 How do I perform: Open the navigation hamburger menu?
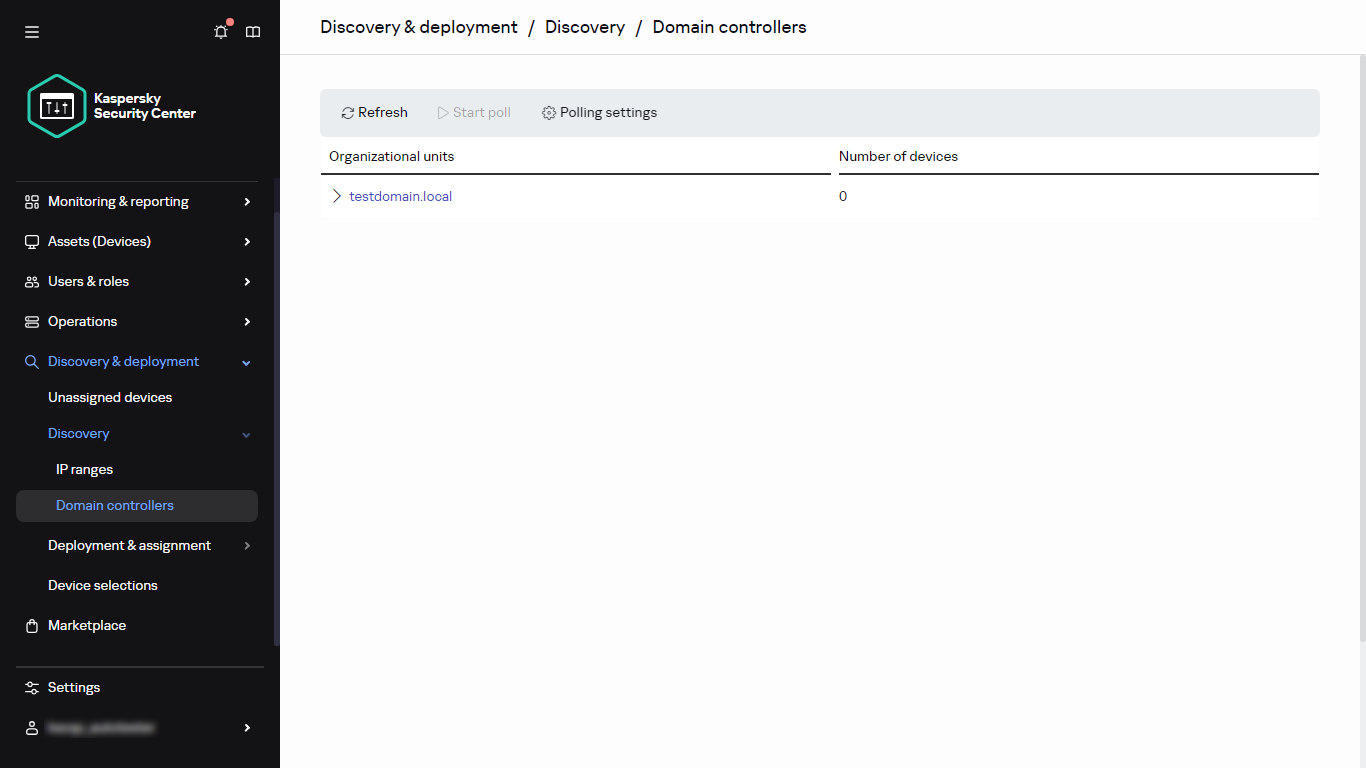click(x=31, y=31)
